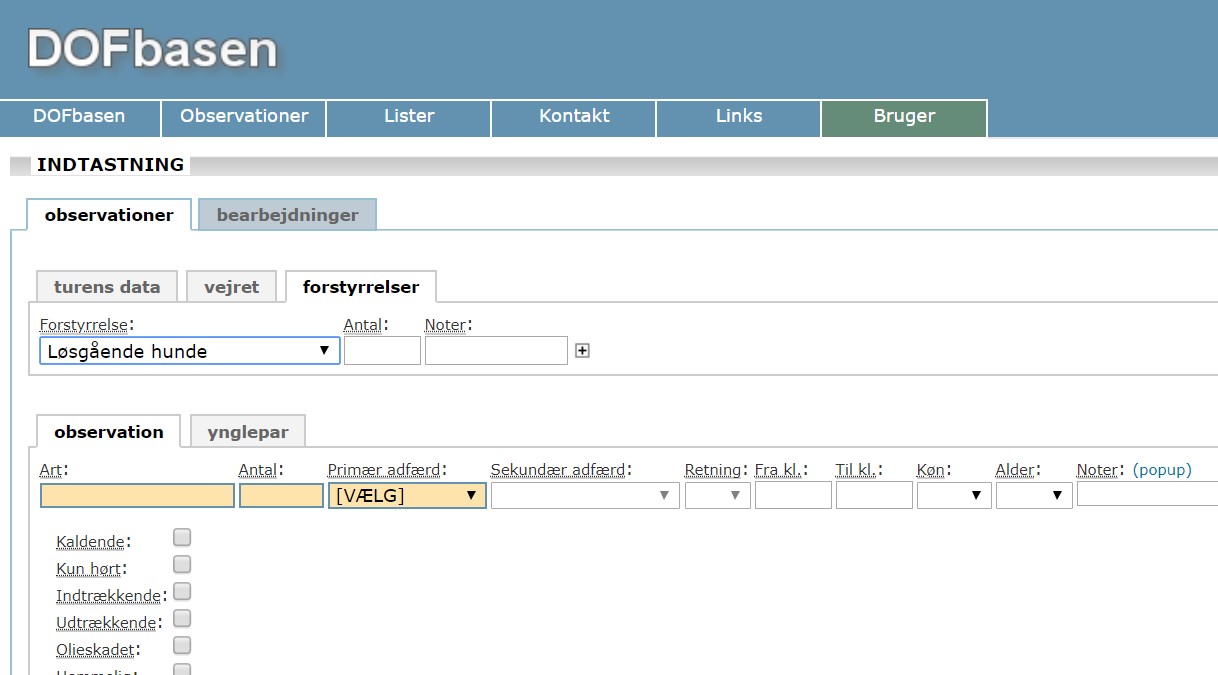Open the Forstyrrelse dropdown showing Løsgående hunde
Screen dimensions: 1218x675
click(x=190, y=351)
